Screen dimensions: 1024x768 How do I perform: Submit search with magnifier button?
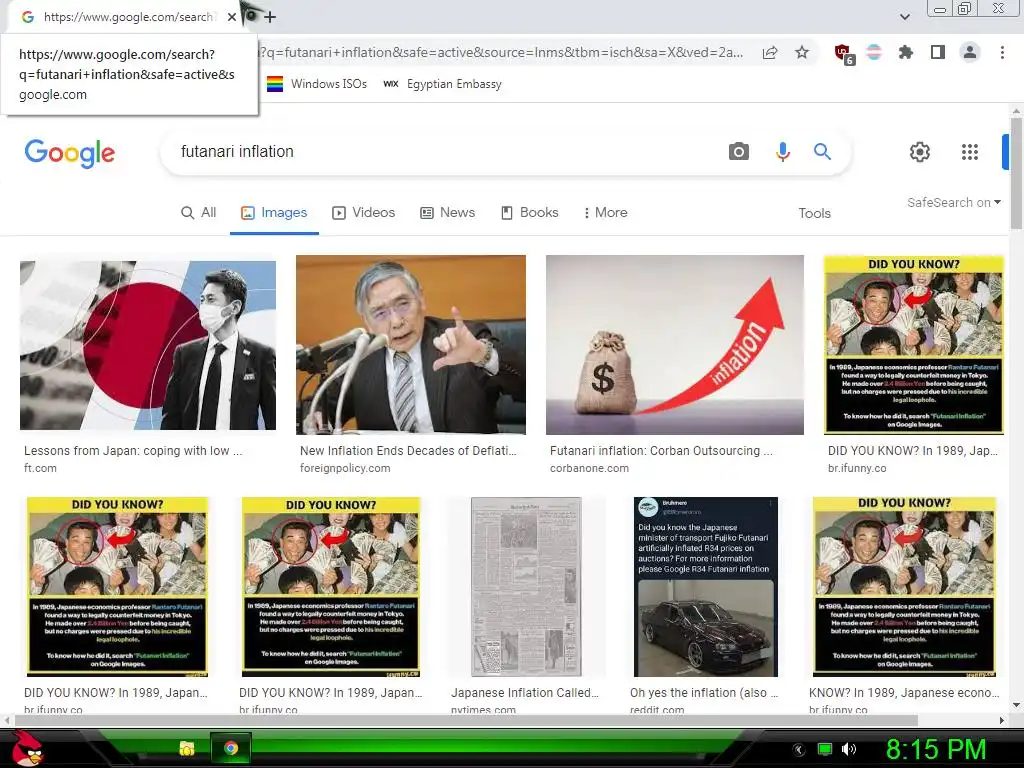[x=822, y=152]
